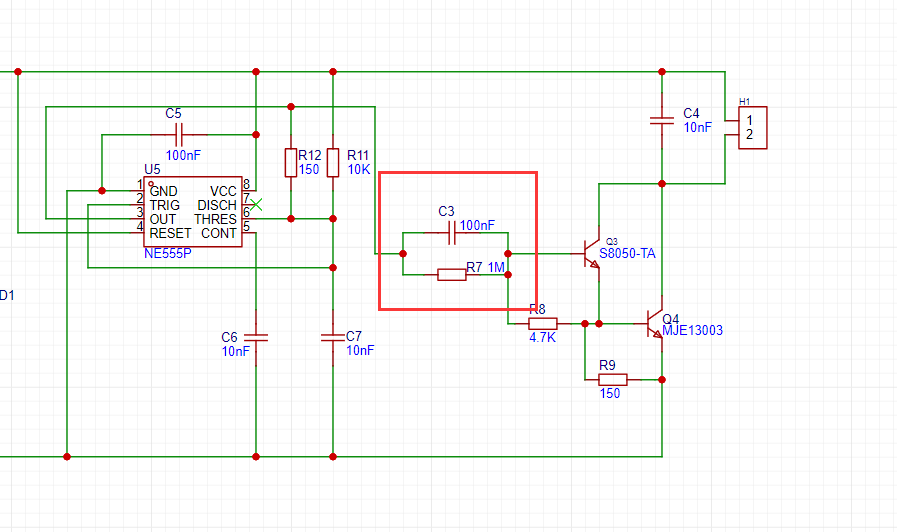Click the 10nF value of C6
Image resolution: width=897 pixels, height=532 pixels.
[236, 351]
